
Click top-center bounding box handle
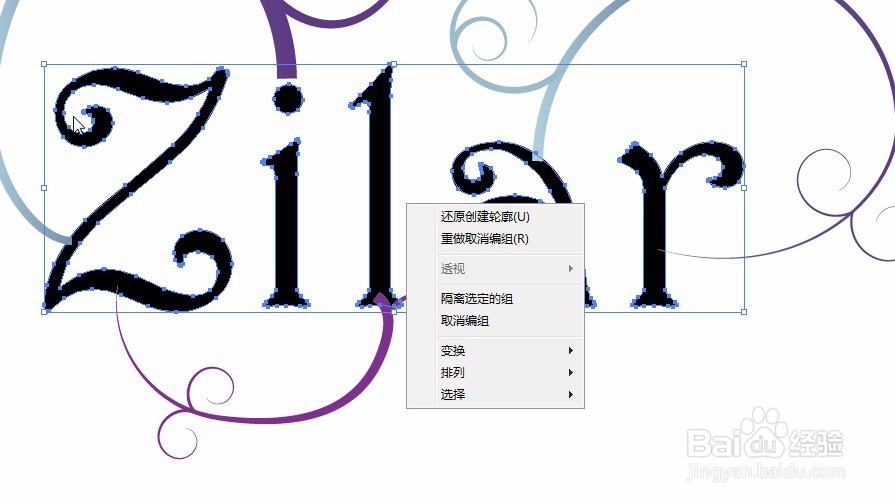pos(394,64)
